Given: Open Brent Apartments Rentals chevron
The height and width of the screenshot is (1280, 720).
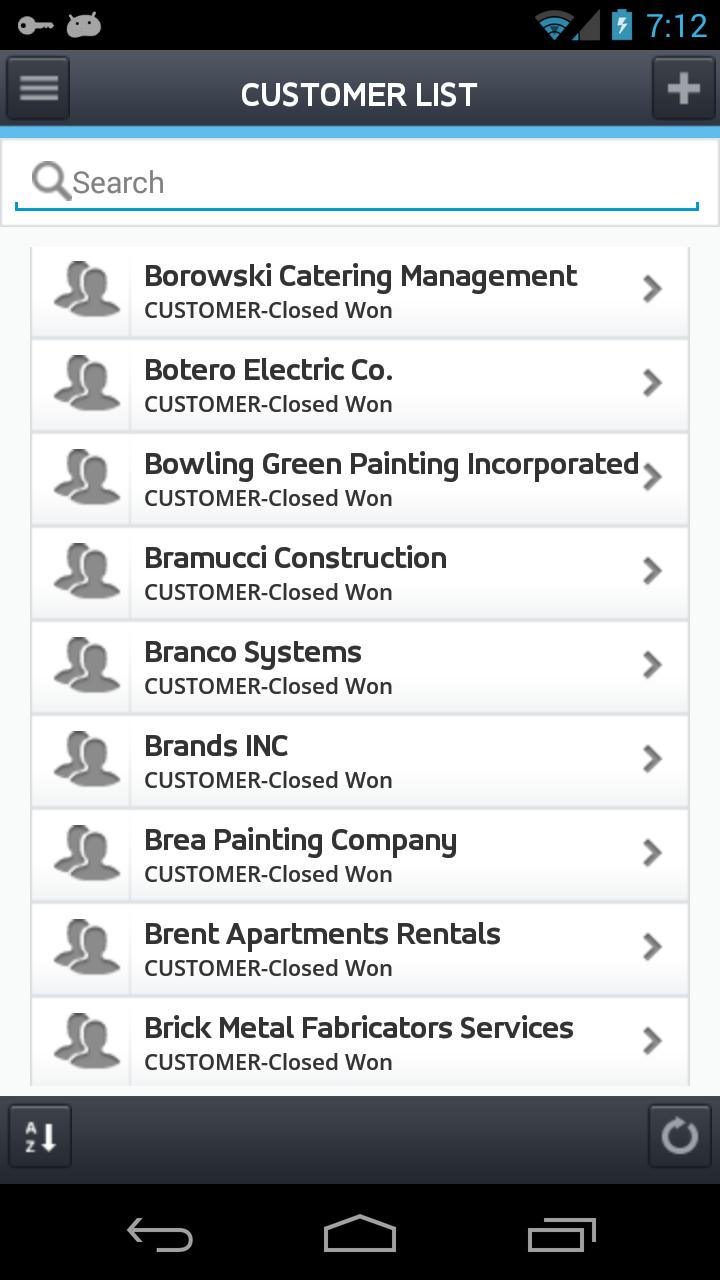Looking at the screenshot, I should (652, 947).
